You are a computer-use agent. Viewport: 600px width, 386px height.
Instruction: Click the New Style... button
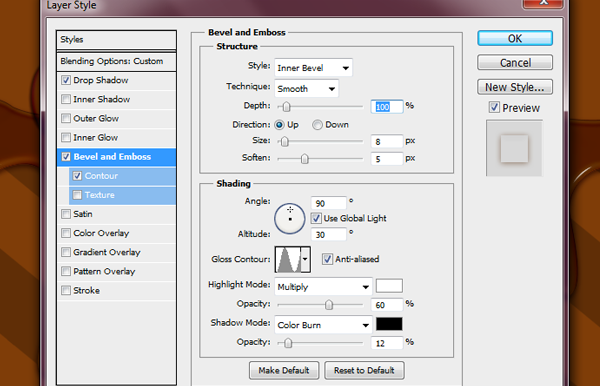click(x=515, y=87)
